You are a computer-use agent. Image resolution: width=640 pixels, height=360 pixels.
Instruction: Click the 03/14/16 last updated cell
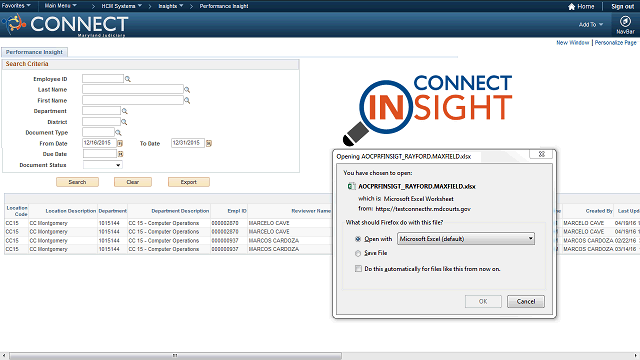tap(625, 249)
